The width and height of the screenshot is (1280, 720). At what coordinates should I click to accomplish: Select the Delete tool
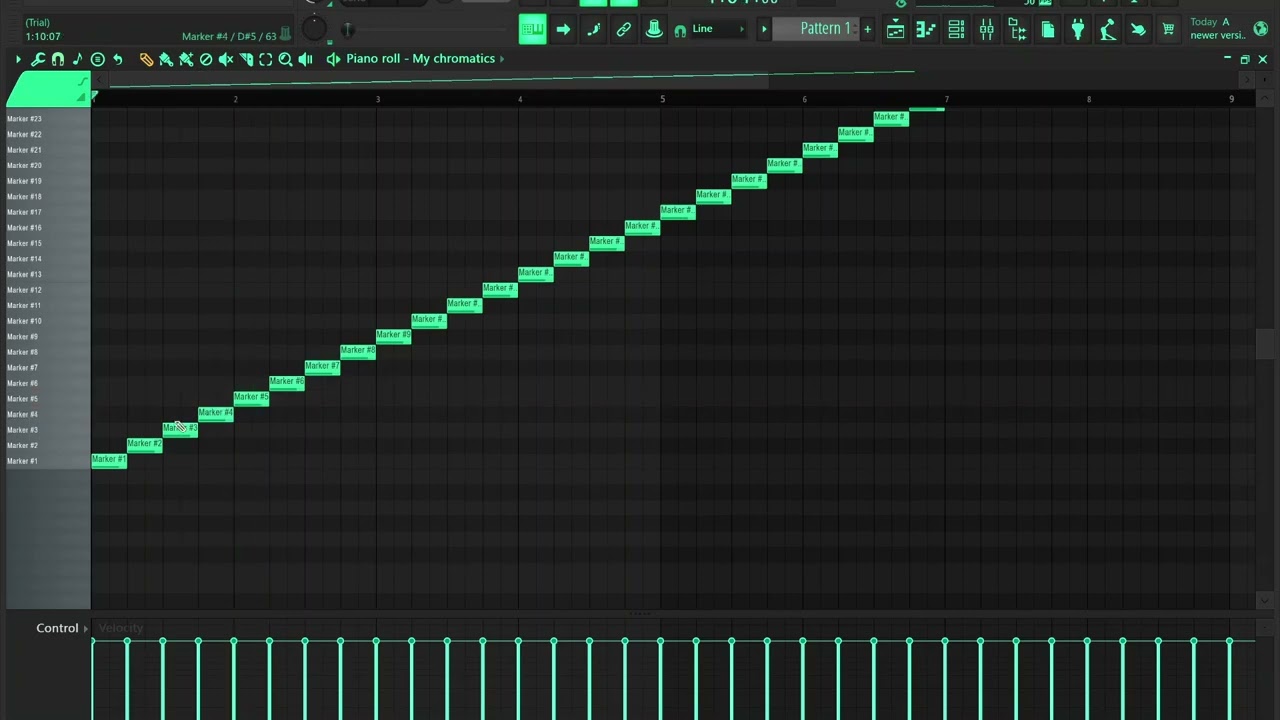pos(206,59)
